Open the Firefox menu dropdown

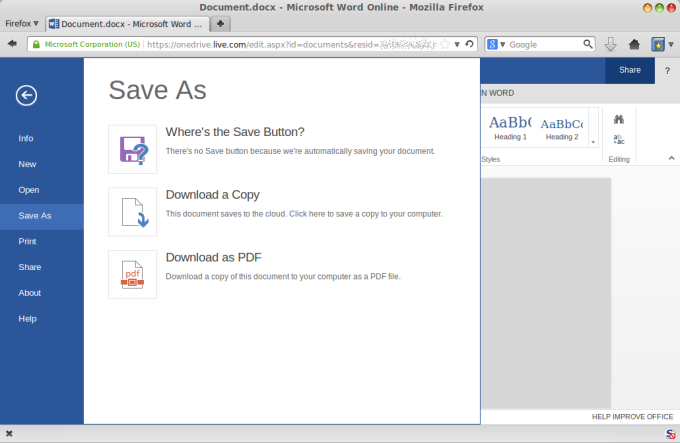22,23
